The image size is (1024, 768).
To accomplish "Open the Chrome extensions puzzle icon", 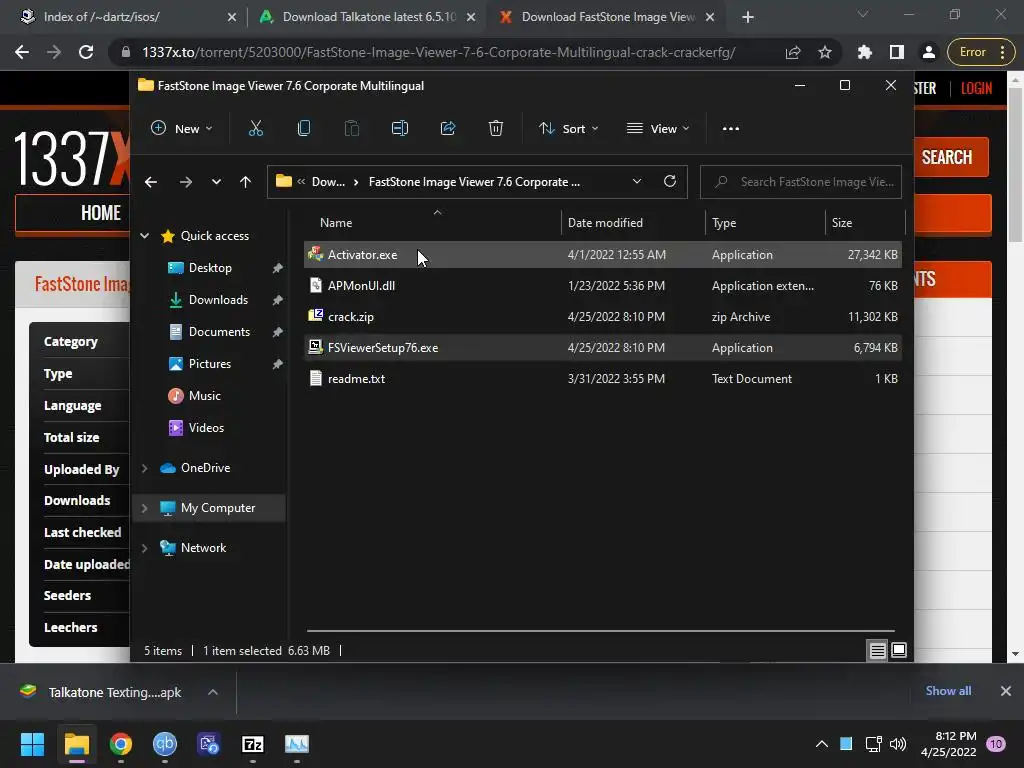I will coord(865,52).
